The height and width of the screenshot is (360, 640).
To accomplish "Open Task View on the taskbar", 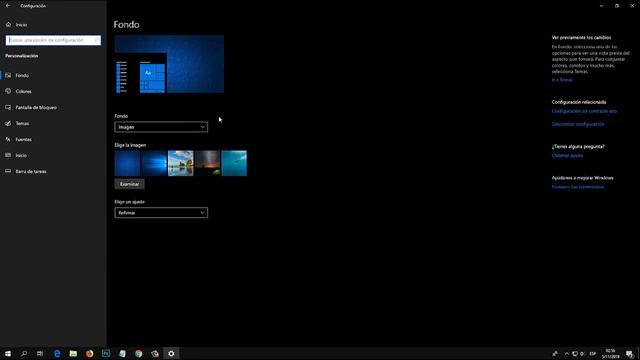I will click(40, 353).
